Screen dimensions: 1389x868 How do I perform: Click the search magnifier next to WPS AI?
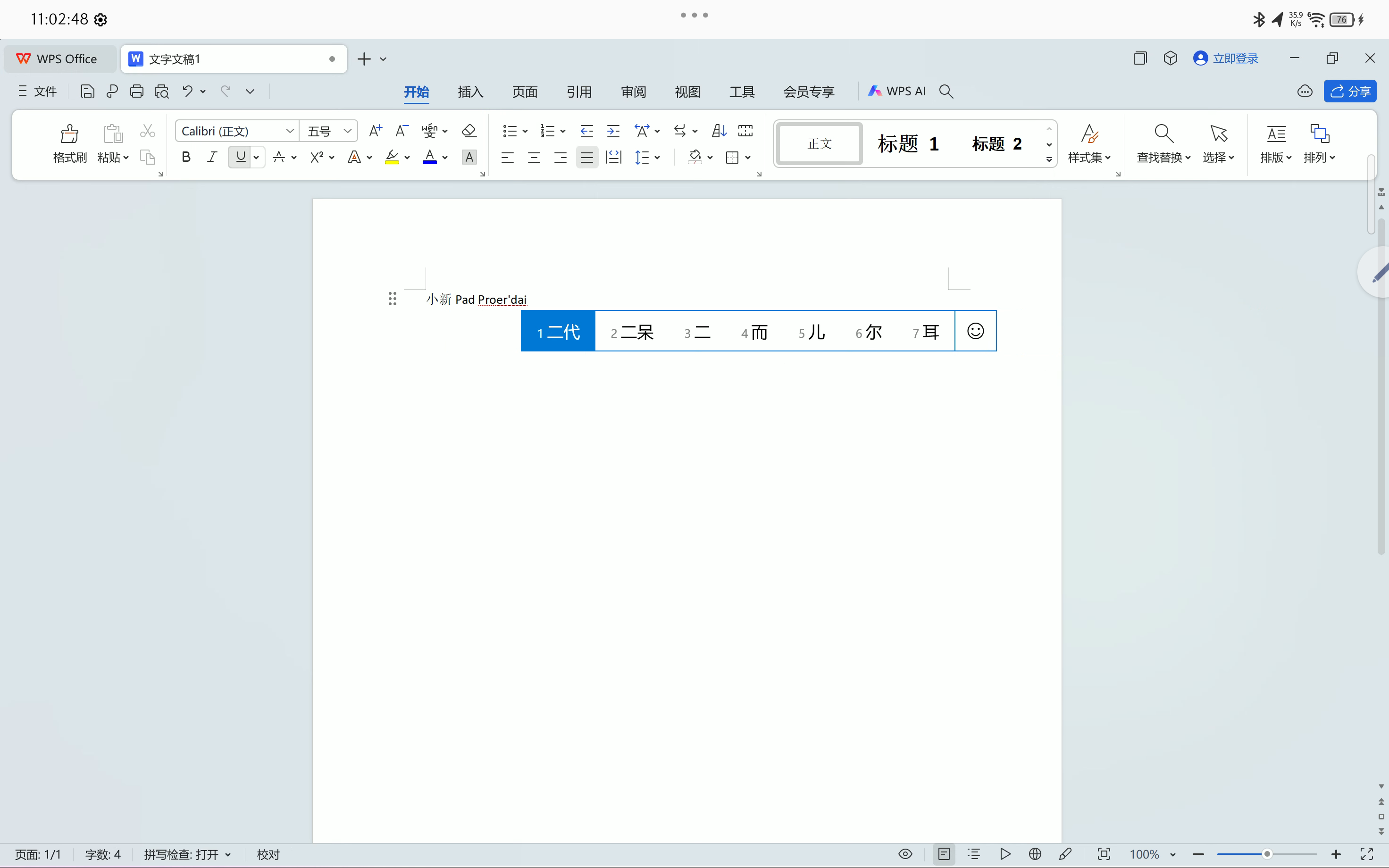(946, 91)
